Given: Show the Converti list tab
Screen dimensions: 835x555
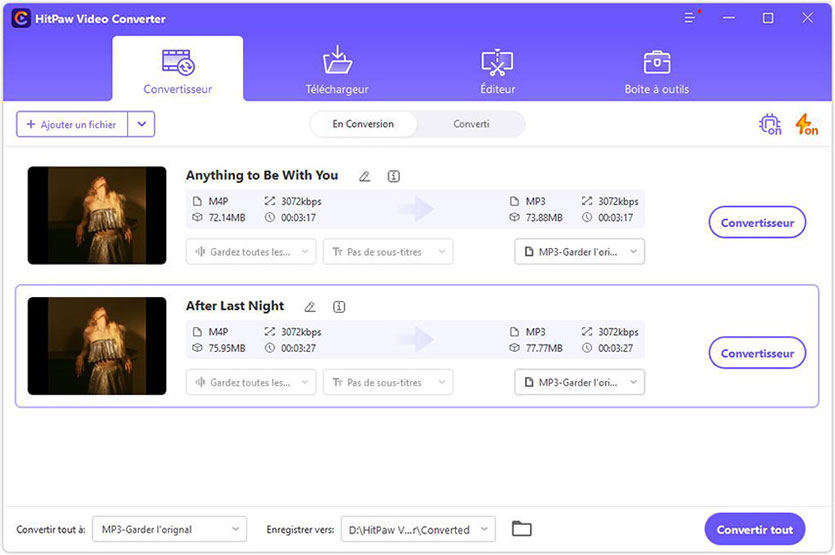Looking at the screenshot, I should [471, 124].
